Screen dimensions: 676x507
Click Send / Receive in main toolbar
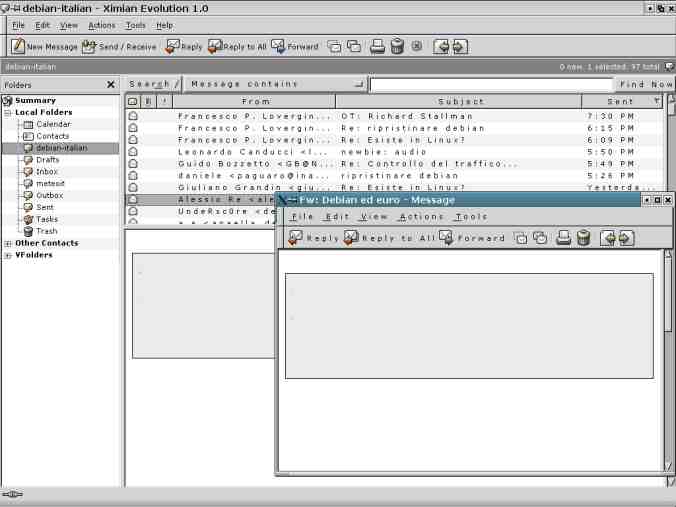coord(119,46)
